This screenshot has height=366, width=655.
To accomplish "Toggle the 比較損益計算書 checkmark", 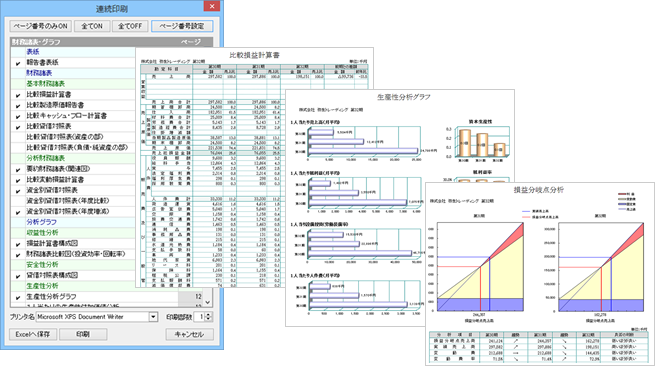I will point(18,95).
